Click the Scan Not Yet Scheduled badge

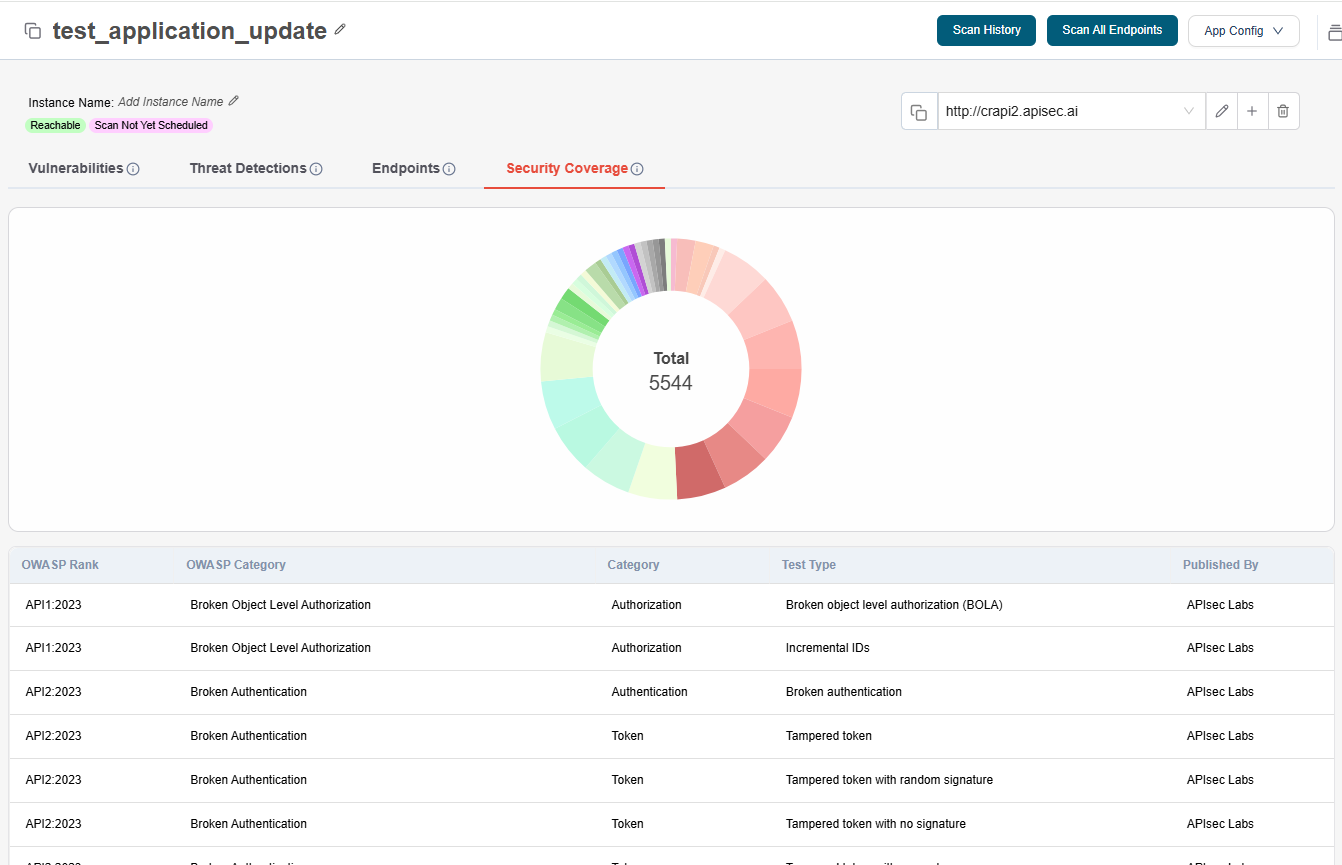click(151, 126)
